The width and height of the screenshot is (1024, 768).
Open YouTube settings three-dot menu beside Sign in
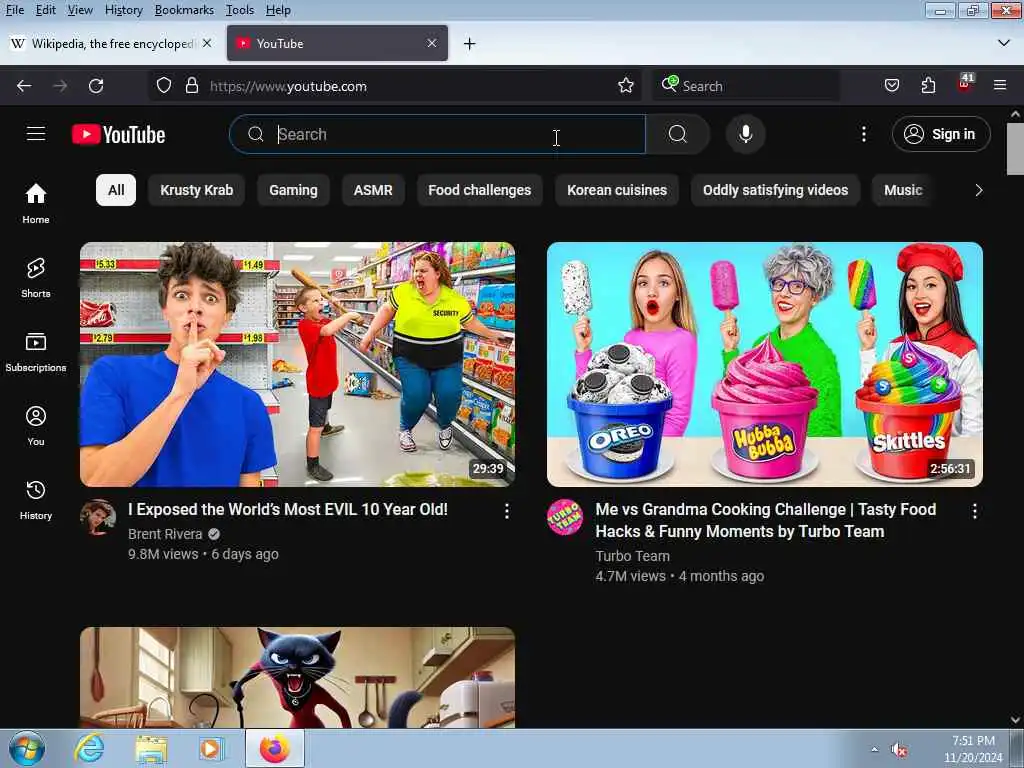tap(863, 134)
